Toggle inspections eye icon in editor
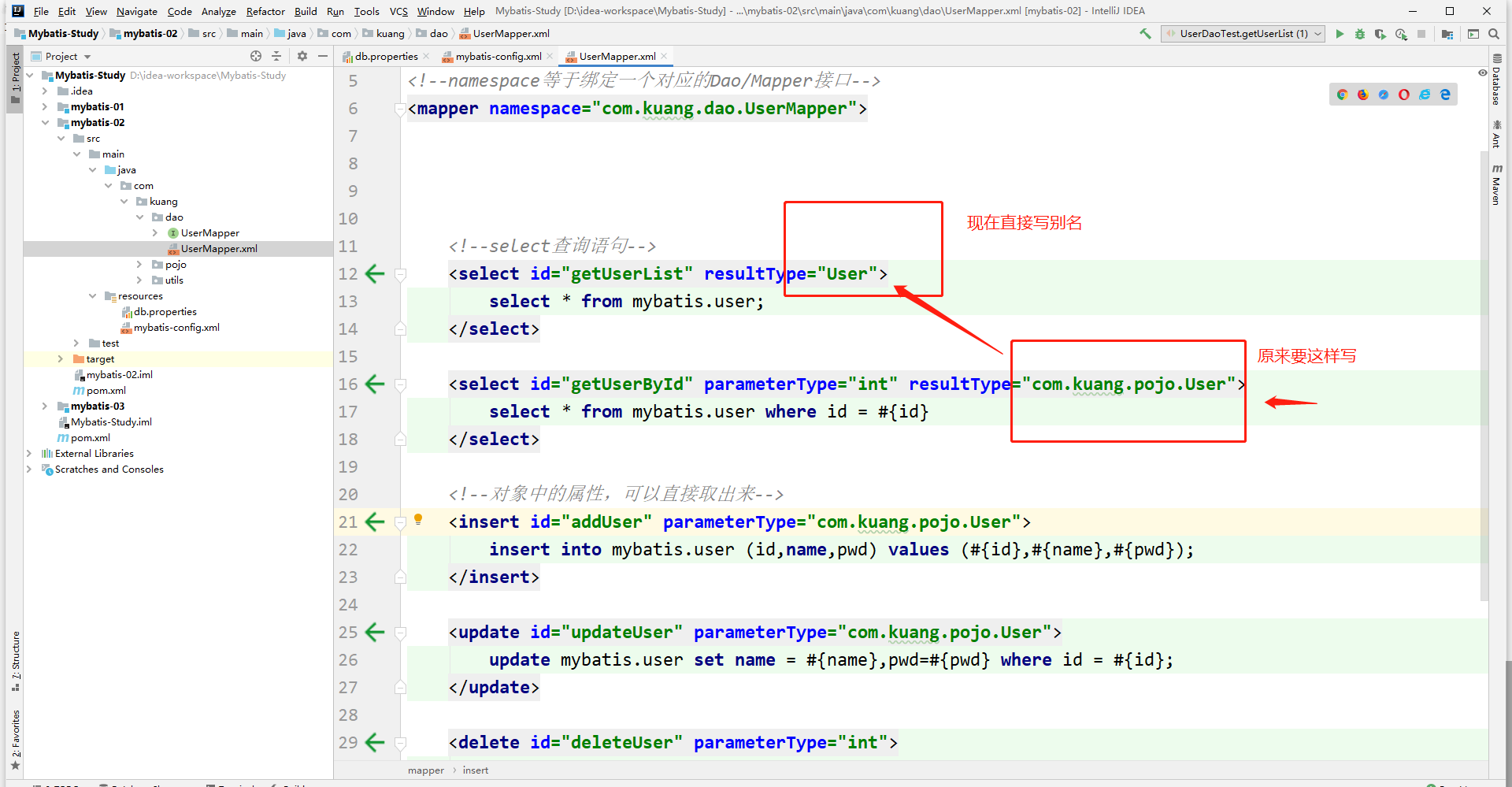The image size is (1512, 787). coord(1483,72)
